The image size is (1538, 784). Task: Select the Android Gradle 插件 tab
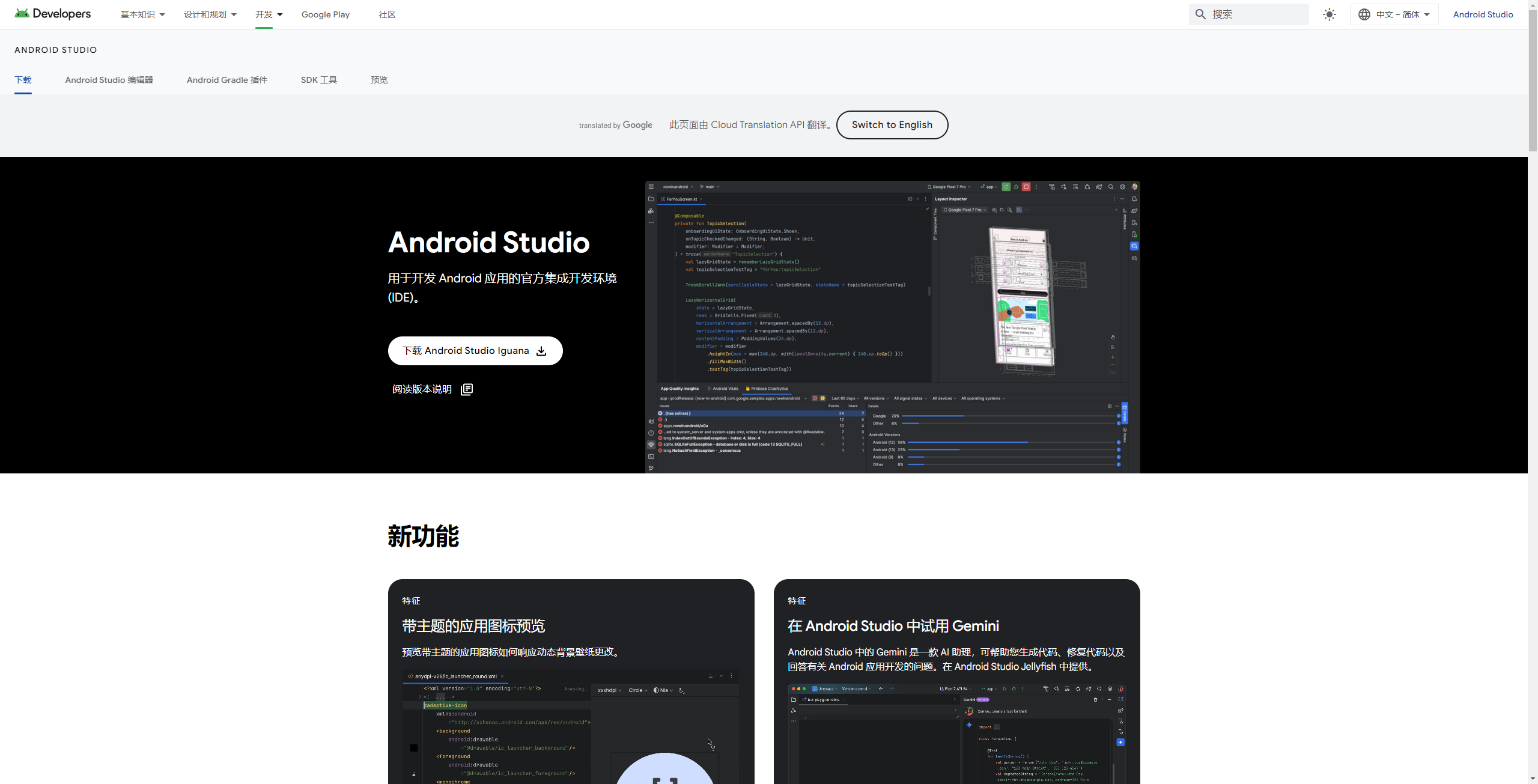click(x=226, y=80)
